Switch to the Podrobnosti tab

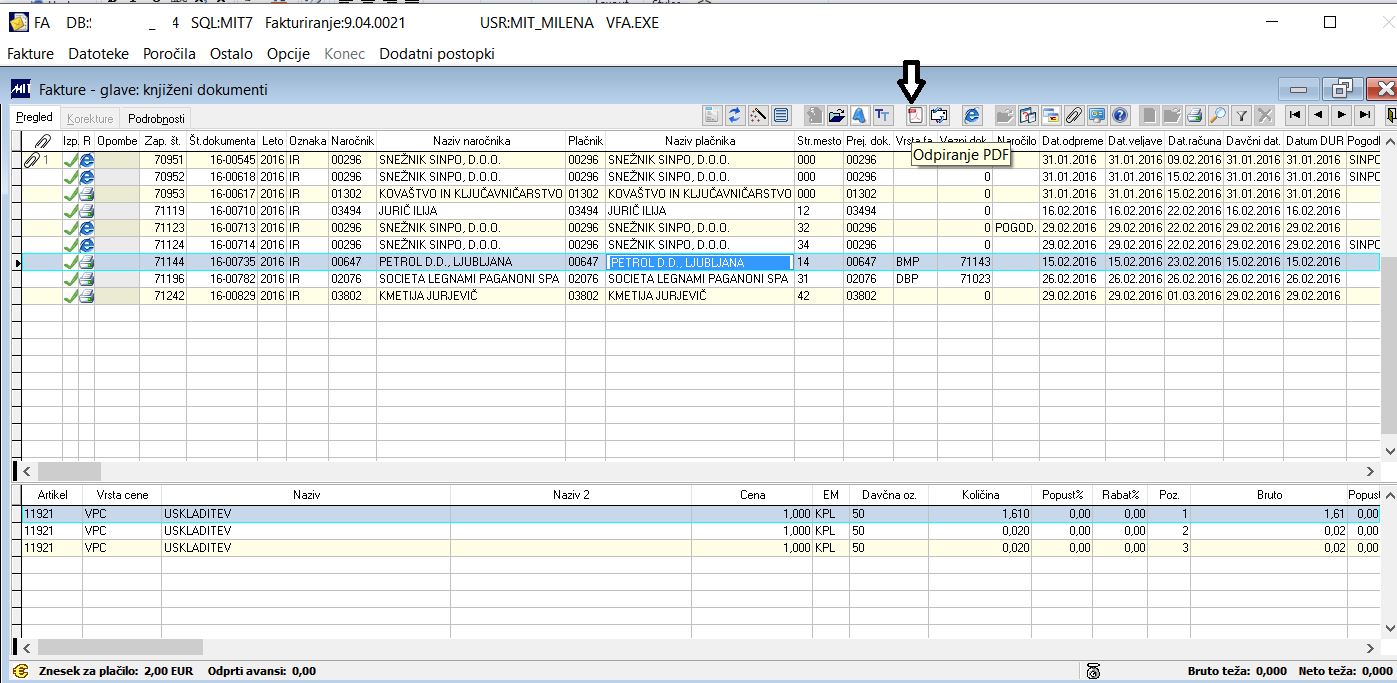pos(157,118)
